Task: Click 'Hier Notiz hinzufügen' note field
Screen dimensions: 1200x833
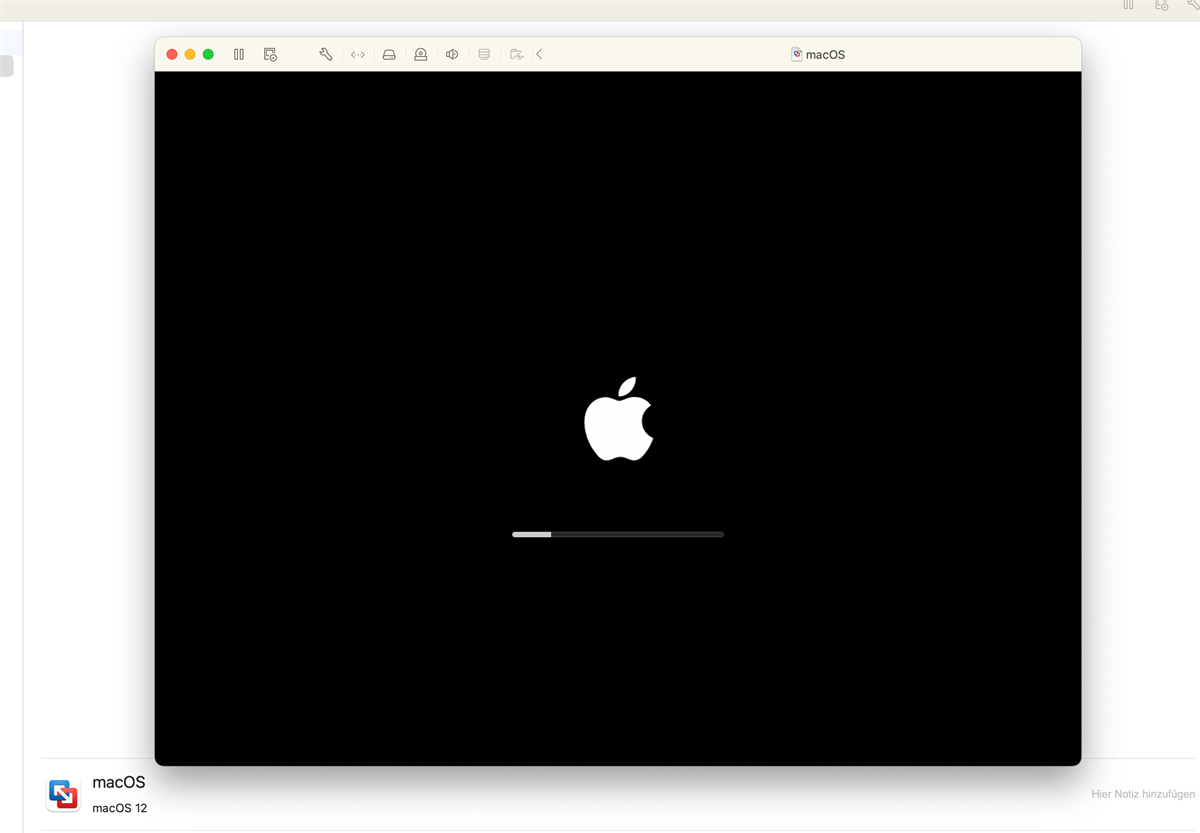Action: pyautogui.click(x=1143, y=794)
